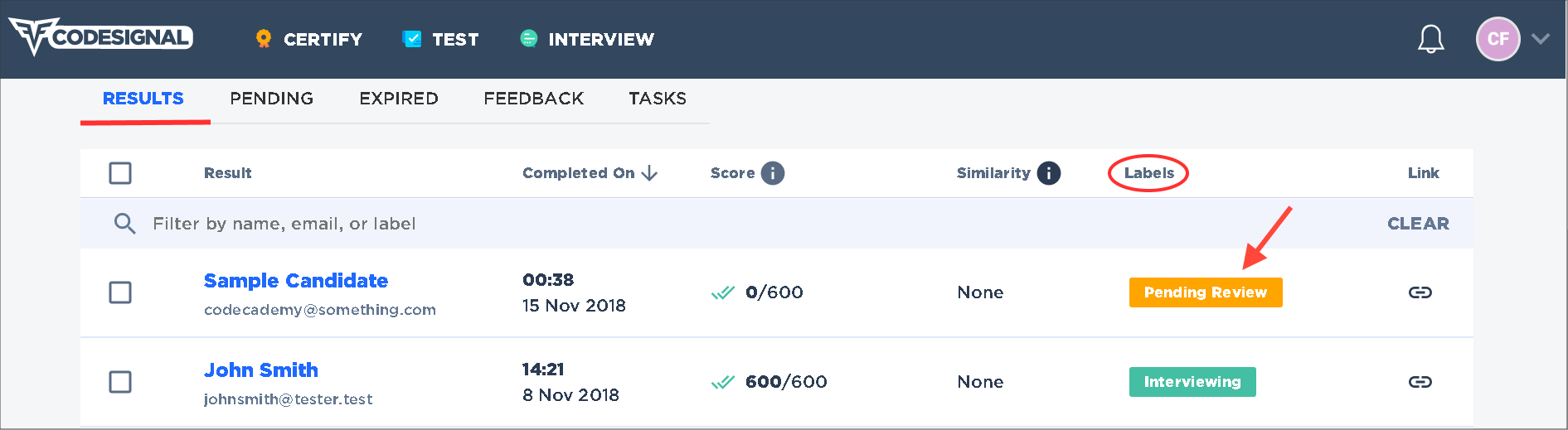This screenshot has width=1568, height=430.
Task: Open Sample Candidate result link
Action: 296,281
